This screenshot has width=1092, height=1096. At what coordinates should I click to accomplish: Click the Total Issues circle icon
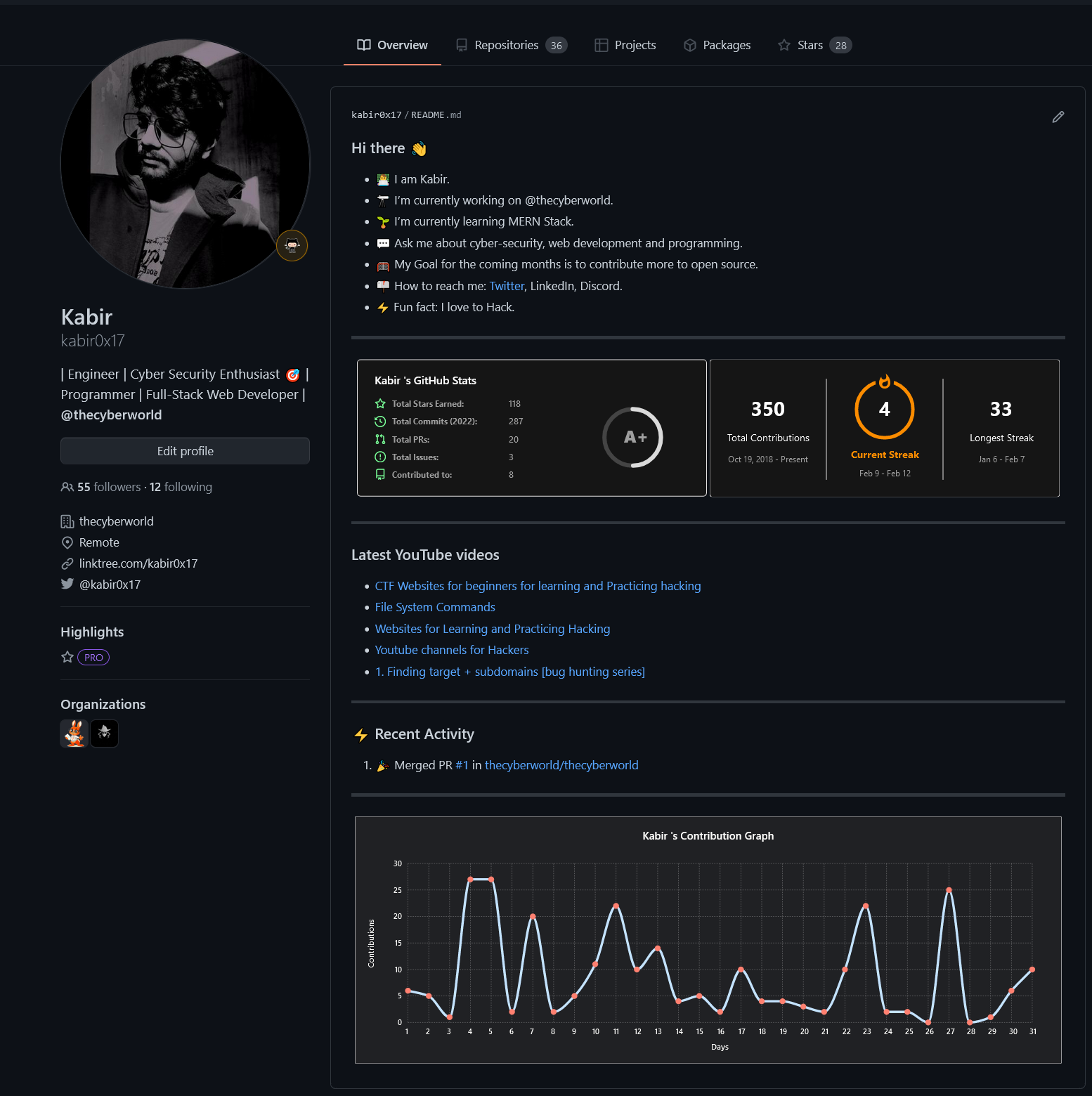point(380,457)
